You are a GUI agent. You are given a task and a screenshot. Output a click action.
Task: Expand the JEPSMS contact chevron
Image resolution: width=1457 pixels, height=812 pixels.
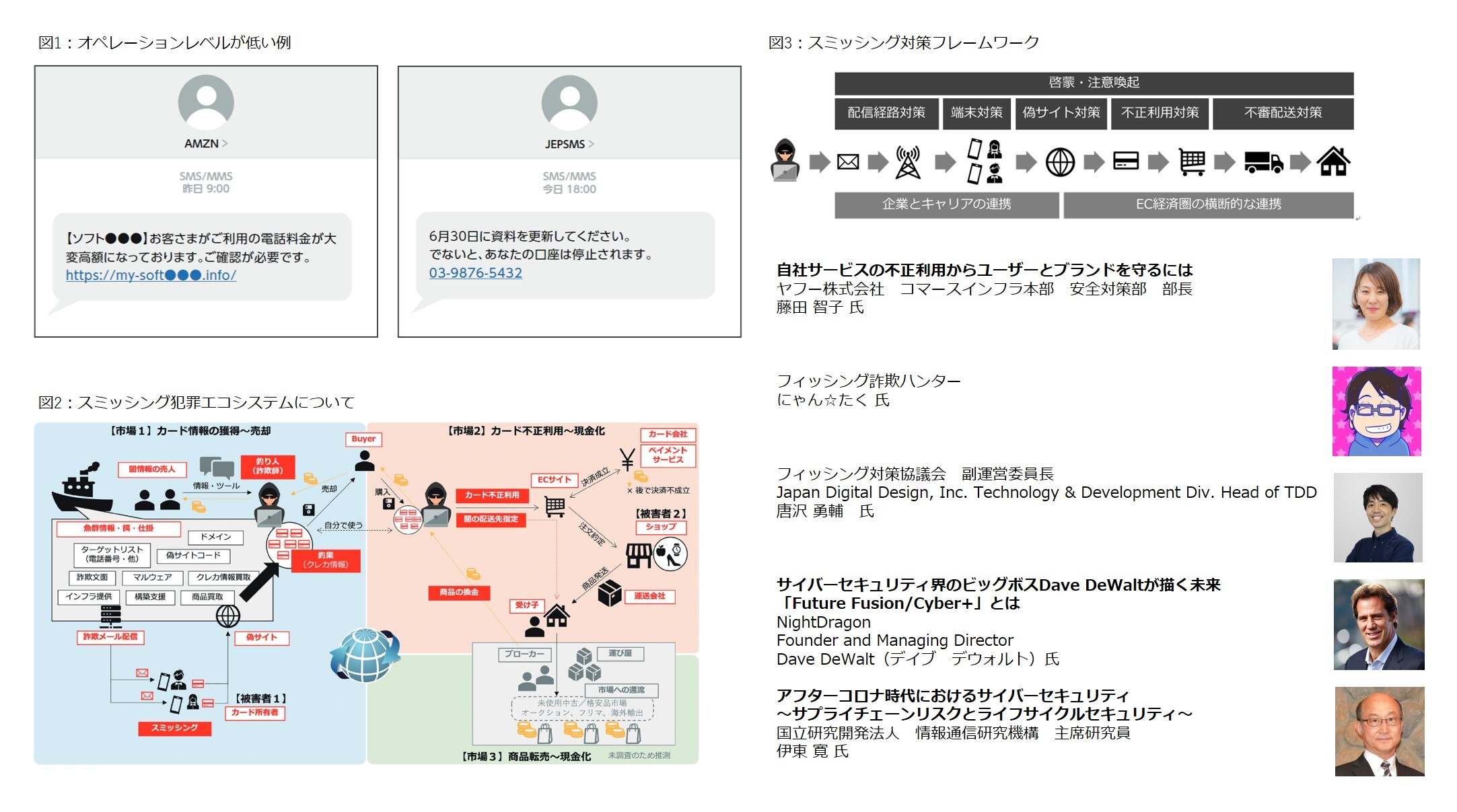pos(591,144)
